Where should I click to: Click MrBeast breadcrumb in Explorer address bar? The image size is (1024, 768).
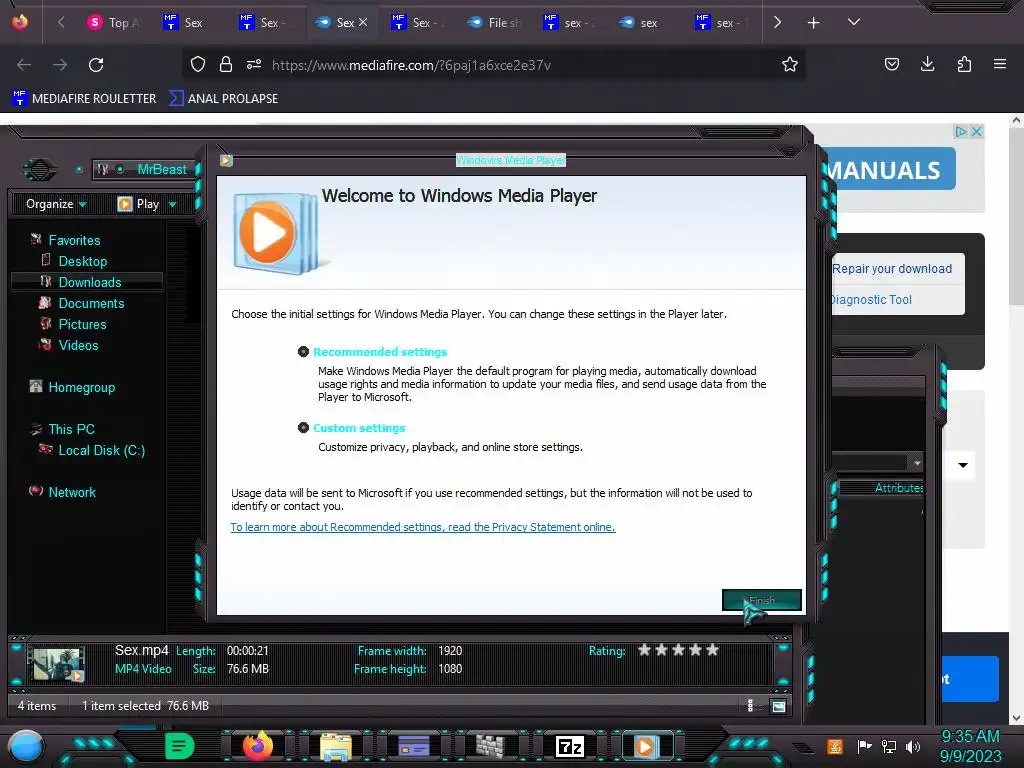pos(162,169)
